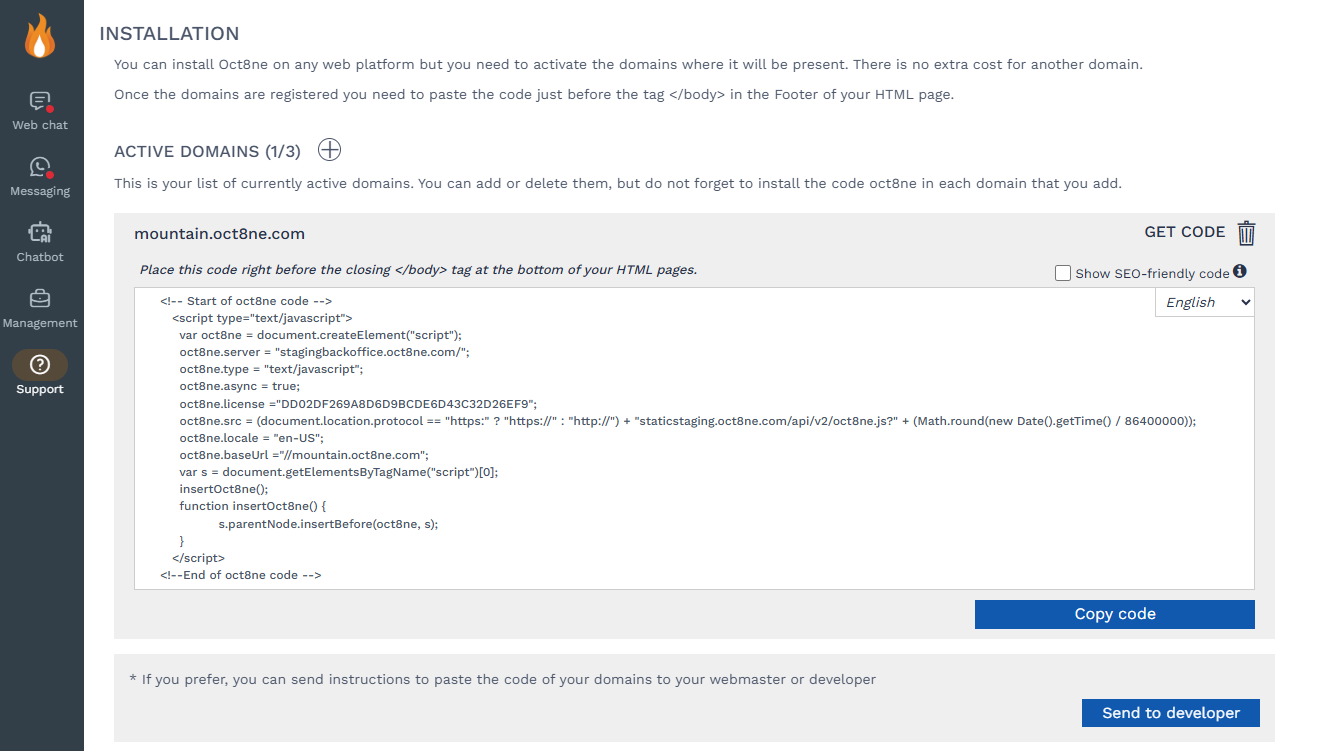The height and width of the screenshot is (751, 1331).
Task: Click the Copy code button
Action: coord(1114,614)
